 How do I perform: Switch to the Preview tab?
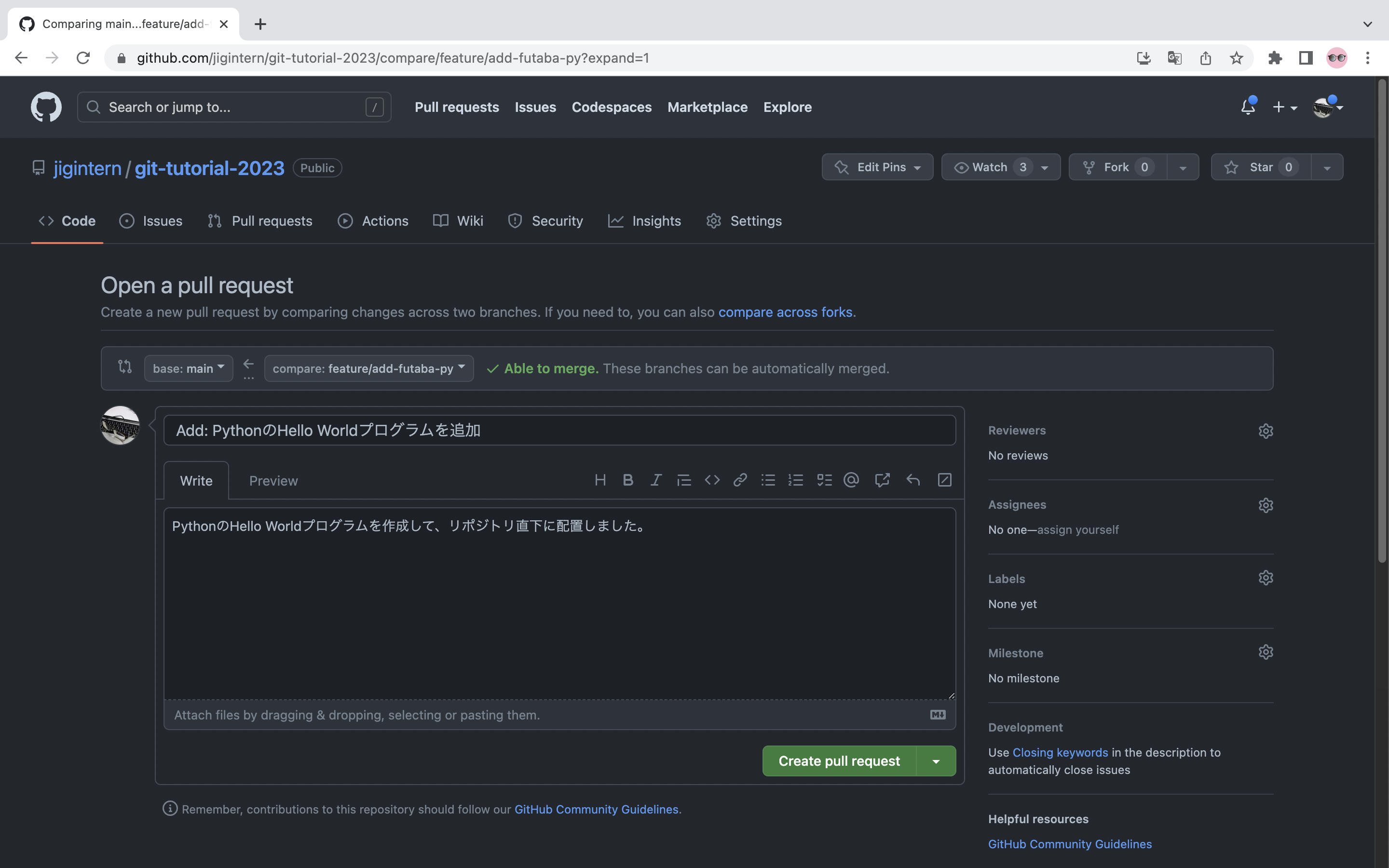(273, 481)
